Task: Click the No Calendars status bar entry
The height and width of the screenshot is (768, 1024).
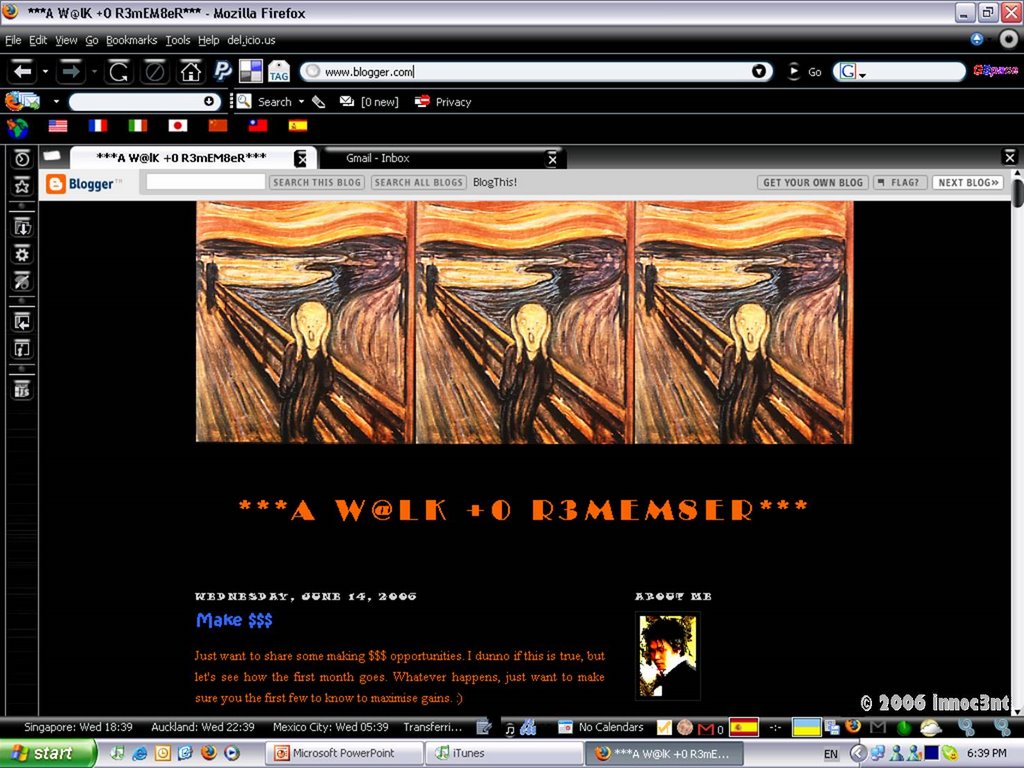Action: click(601, 727)
